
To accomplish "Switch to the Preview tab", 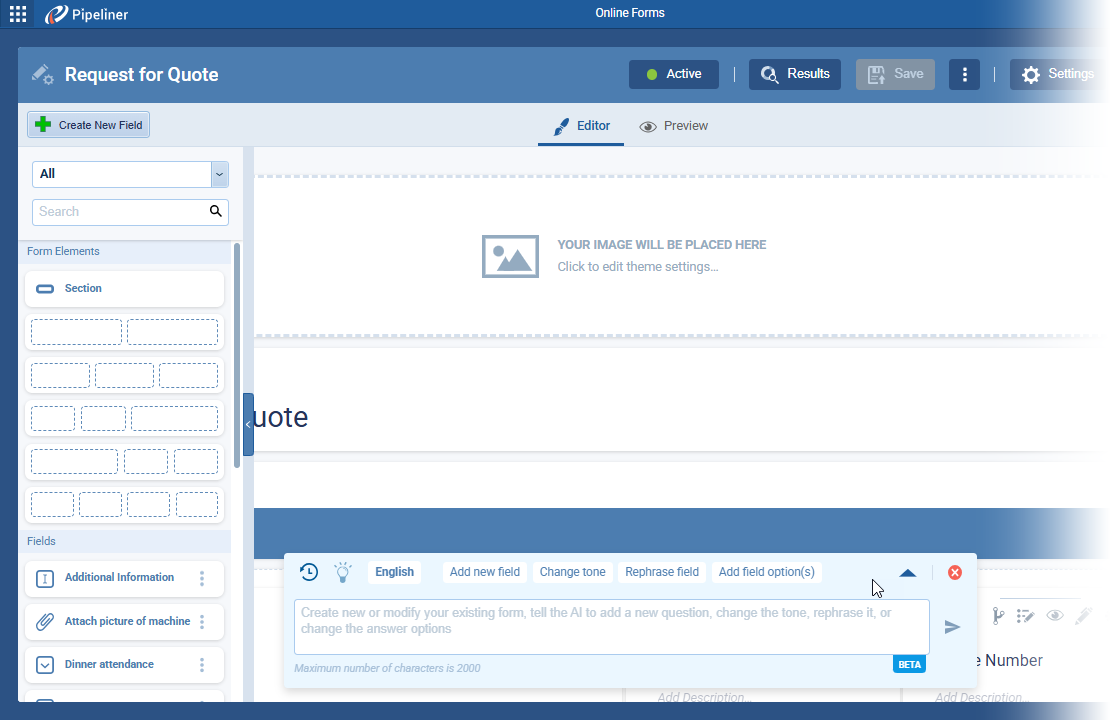I will pyautogui.click(x=674, y=126).
